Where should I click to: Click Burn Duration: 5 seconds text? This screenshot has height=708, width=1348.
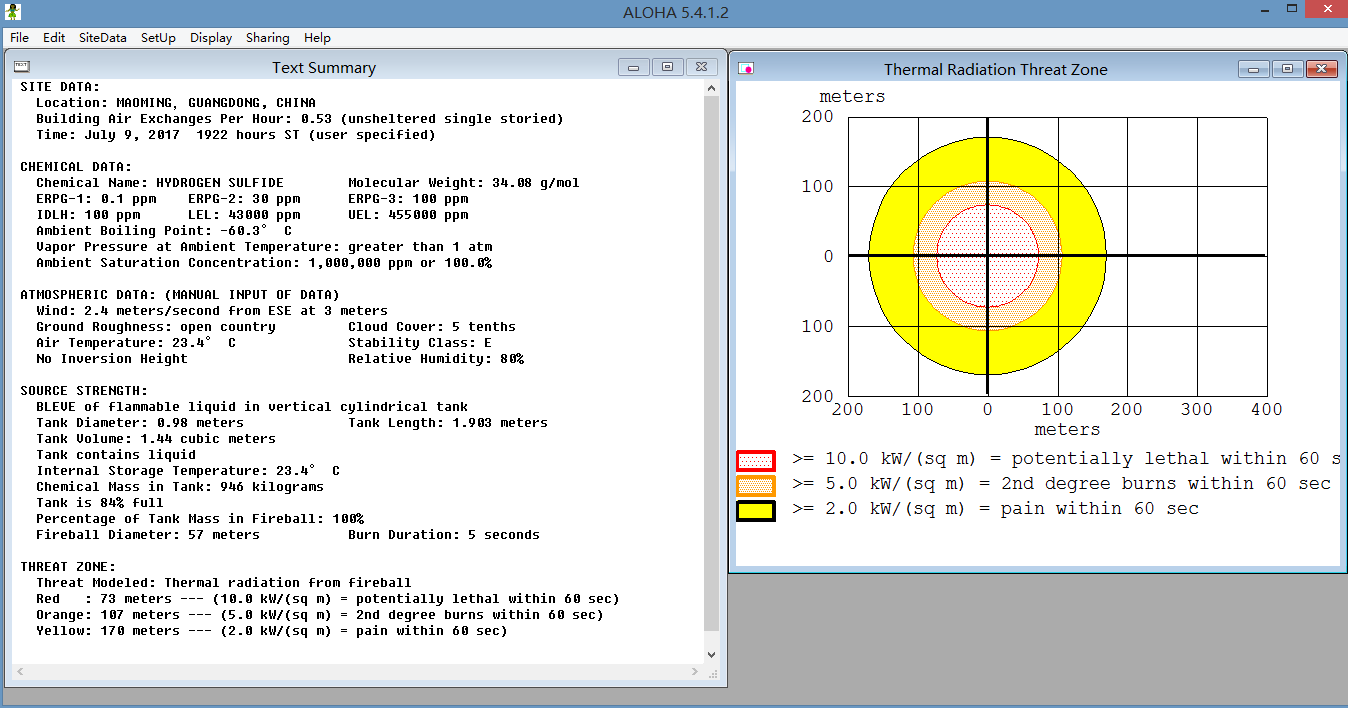(444, 535)
